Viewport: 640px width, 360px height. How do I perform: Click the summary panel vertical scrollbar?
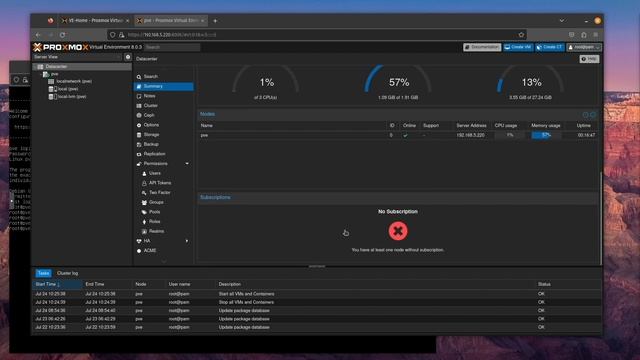coord(600,218)
